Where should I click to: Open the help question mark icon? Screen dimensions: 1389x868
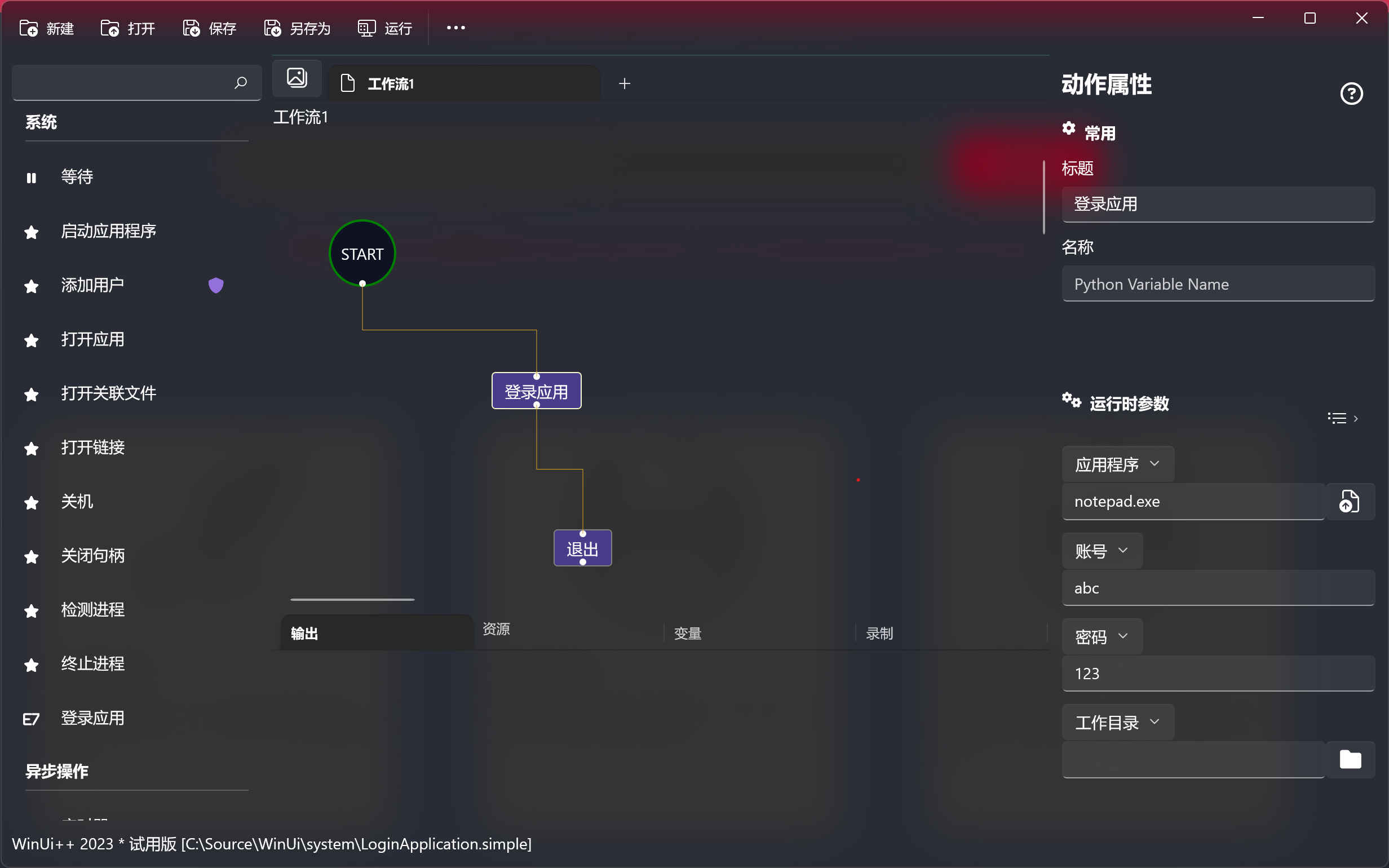1351,94
